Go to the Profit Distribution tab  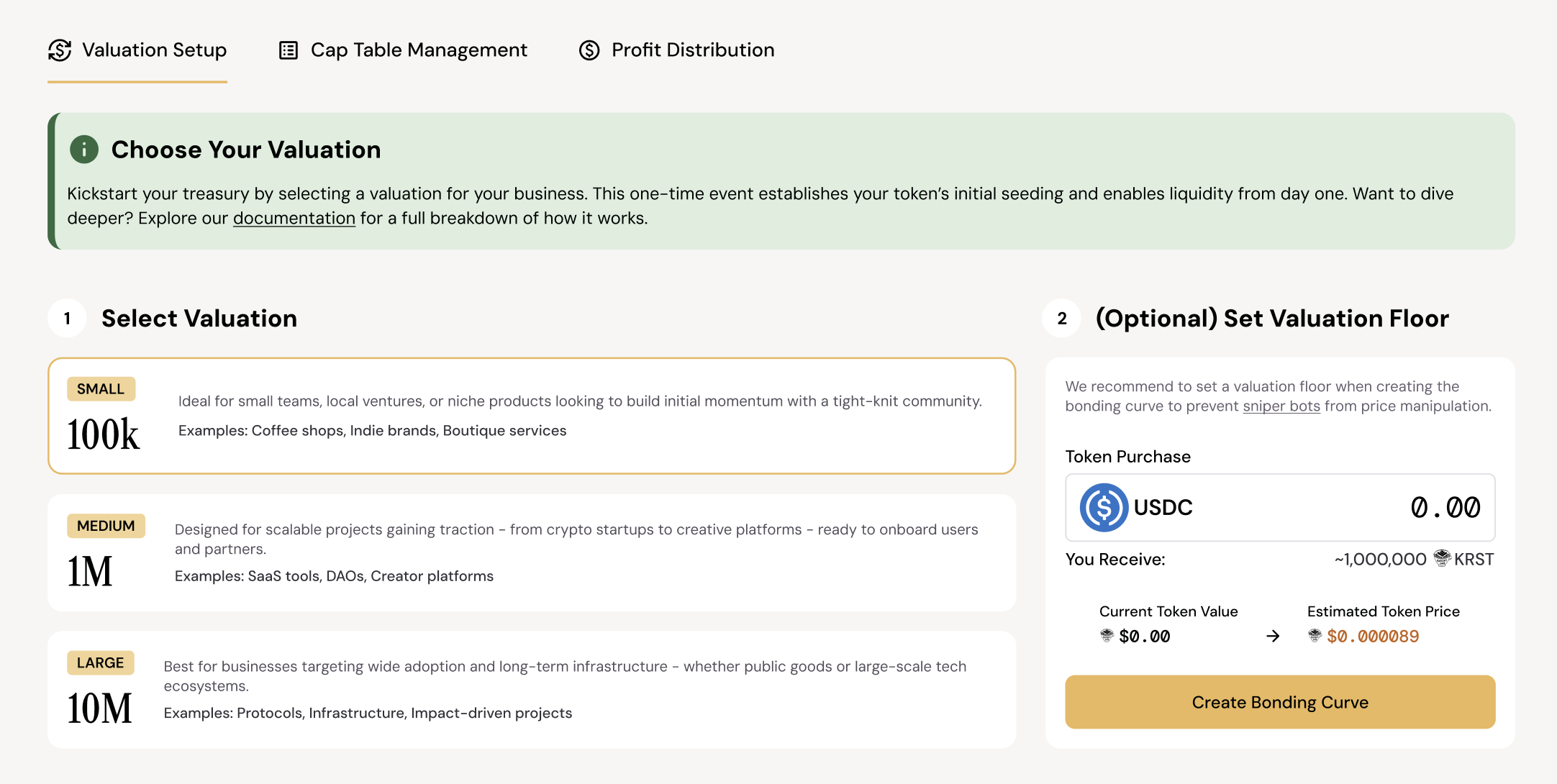point(677,50)
